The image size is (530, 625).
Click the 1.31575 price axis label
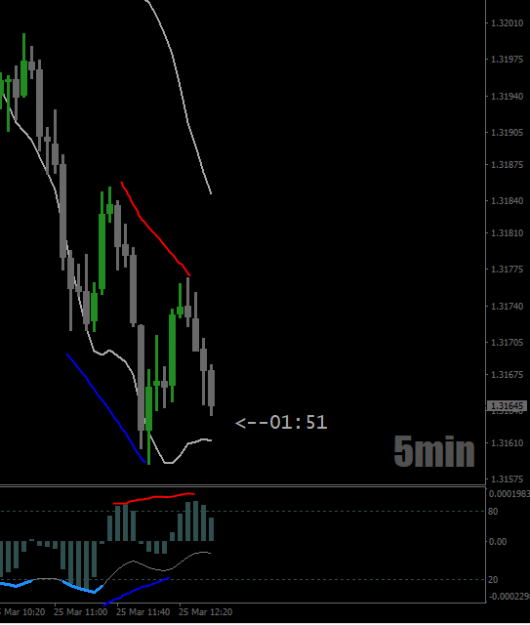pos(507,479)
